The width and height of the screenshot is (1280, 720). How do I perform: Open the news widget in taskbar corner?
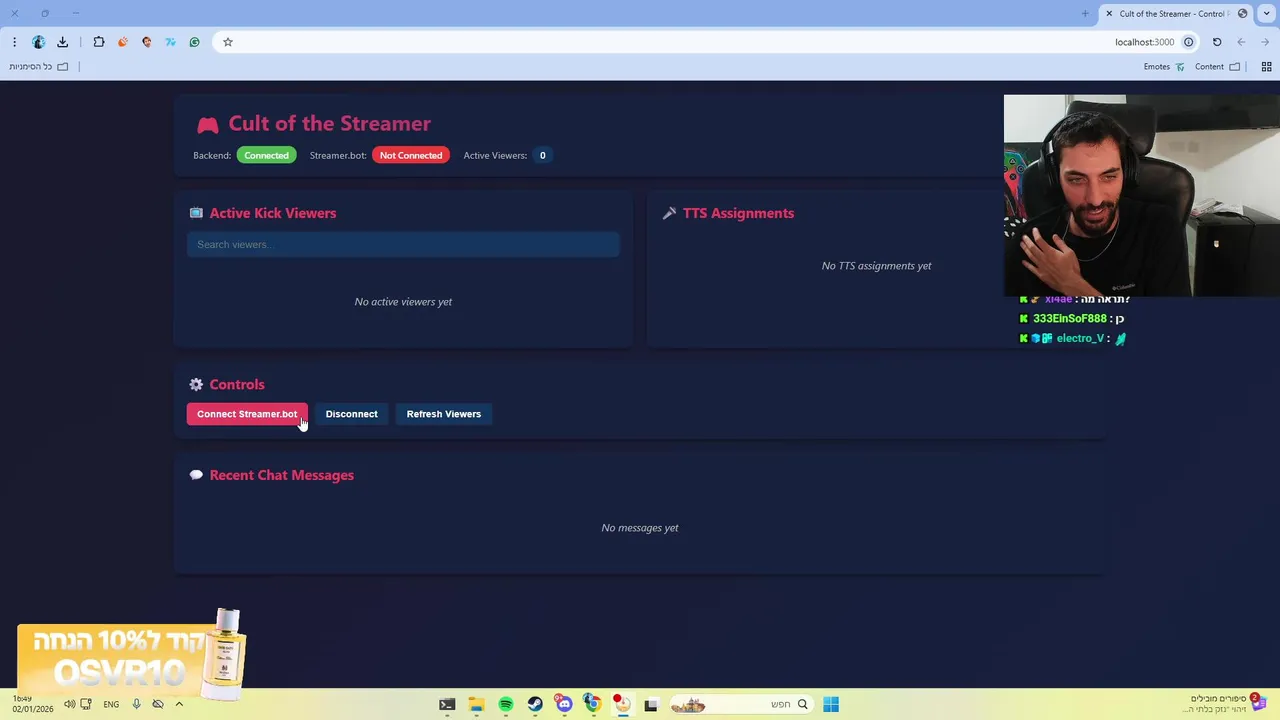pyautogui.click(x=1225, y=704)
